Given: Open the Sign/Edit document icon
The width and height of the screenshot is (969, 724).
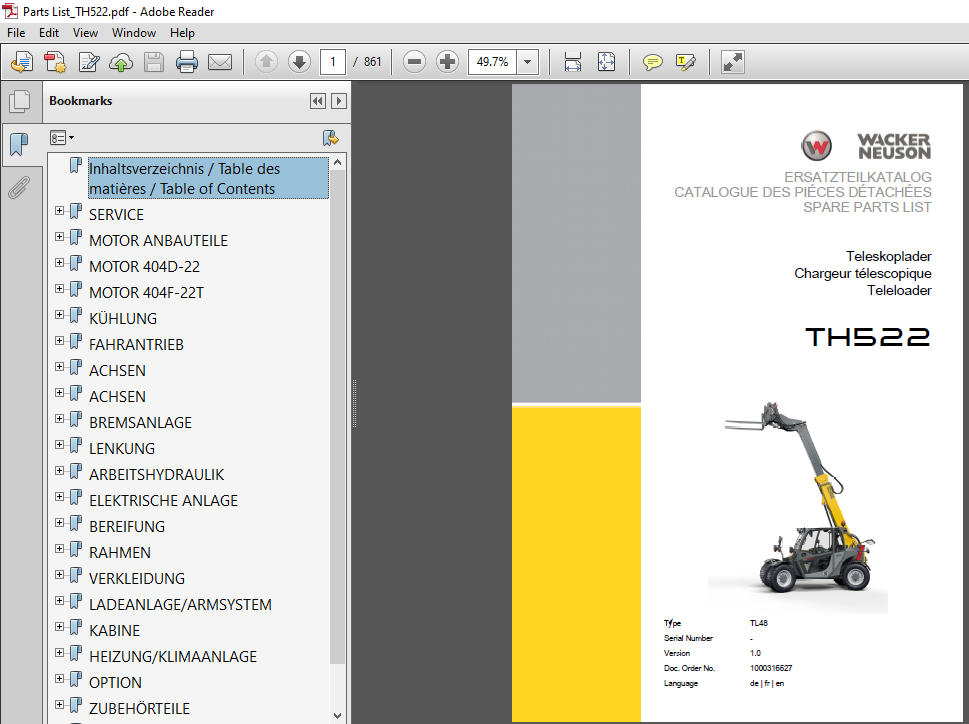Looking at the screenshot, I should click(88, 62).
